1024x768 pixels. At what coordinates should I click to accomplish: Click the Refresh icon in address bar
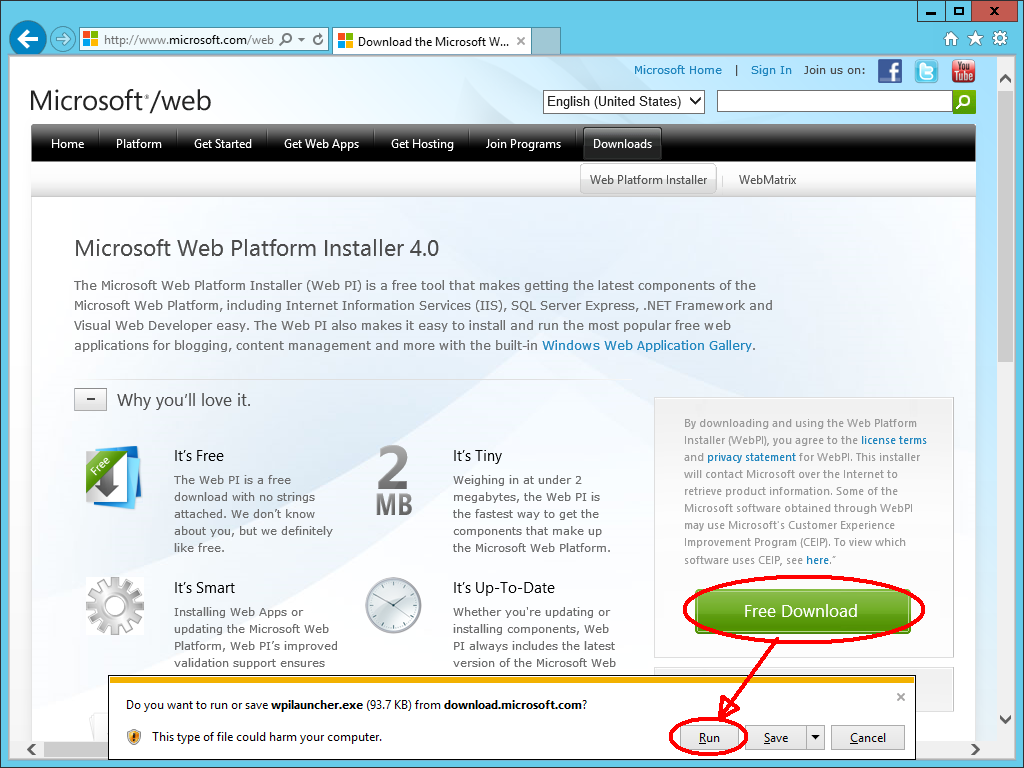318,39
